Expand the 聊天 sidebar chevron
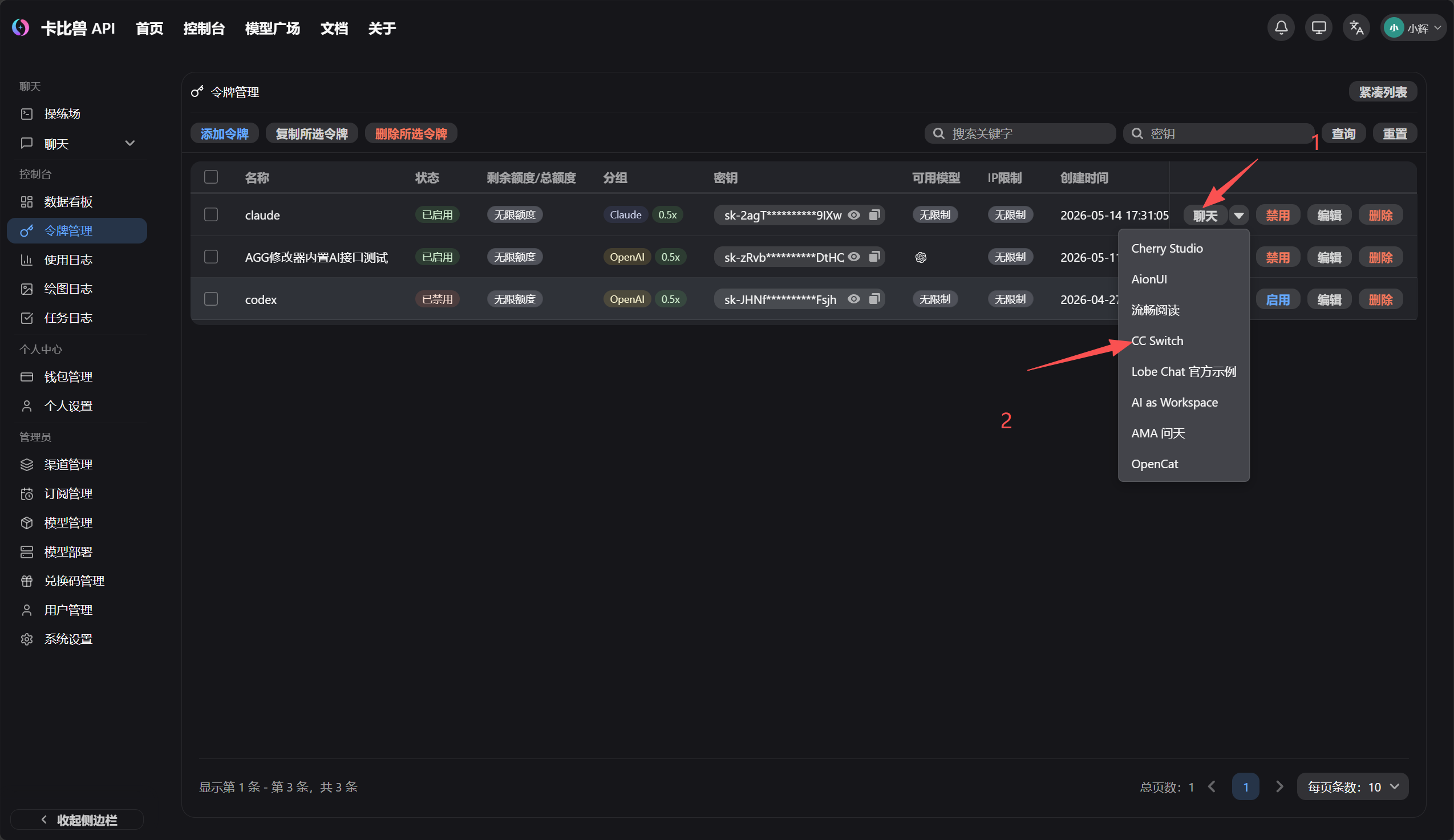This screenshot has height=840, width=1454. pos(130,143)
